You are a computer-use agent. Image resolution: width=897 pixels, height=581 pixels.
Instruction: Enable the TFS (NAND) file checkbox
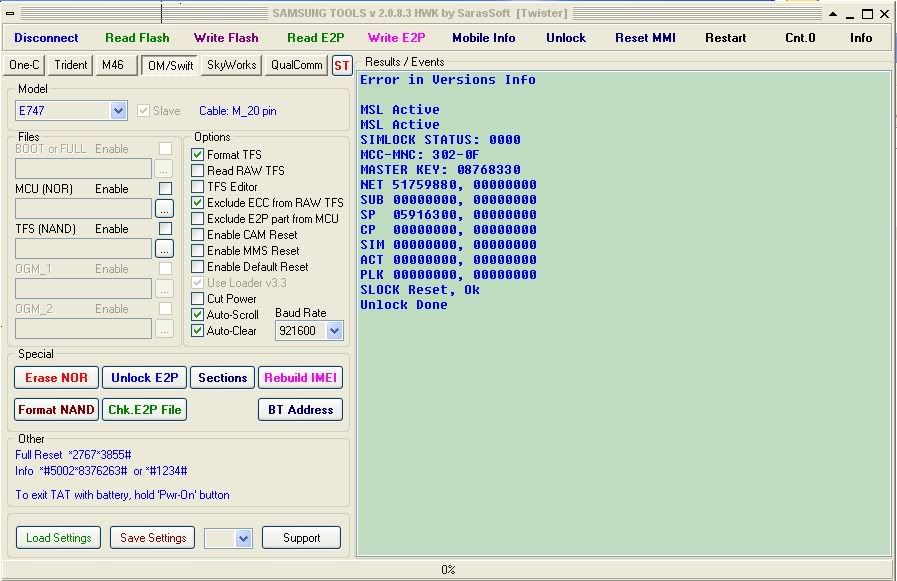pos(165,228)
